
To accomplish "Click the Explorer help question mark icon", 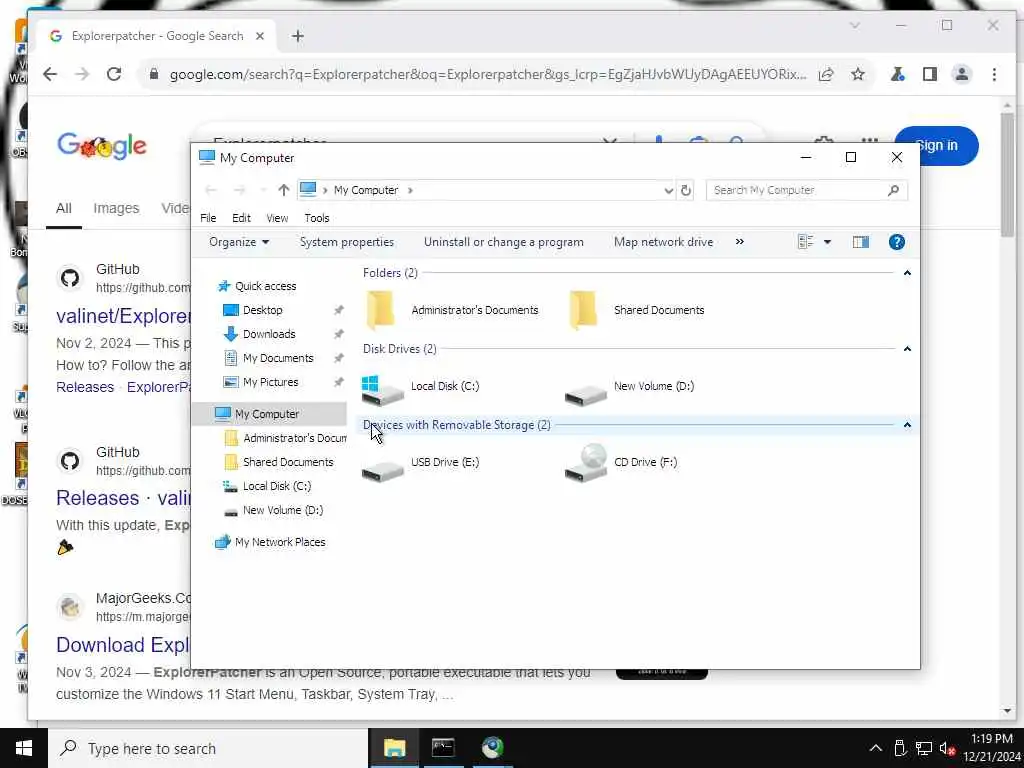I will pyautogui.click(x=897, y=242).
